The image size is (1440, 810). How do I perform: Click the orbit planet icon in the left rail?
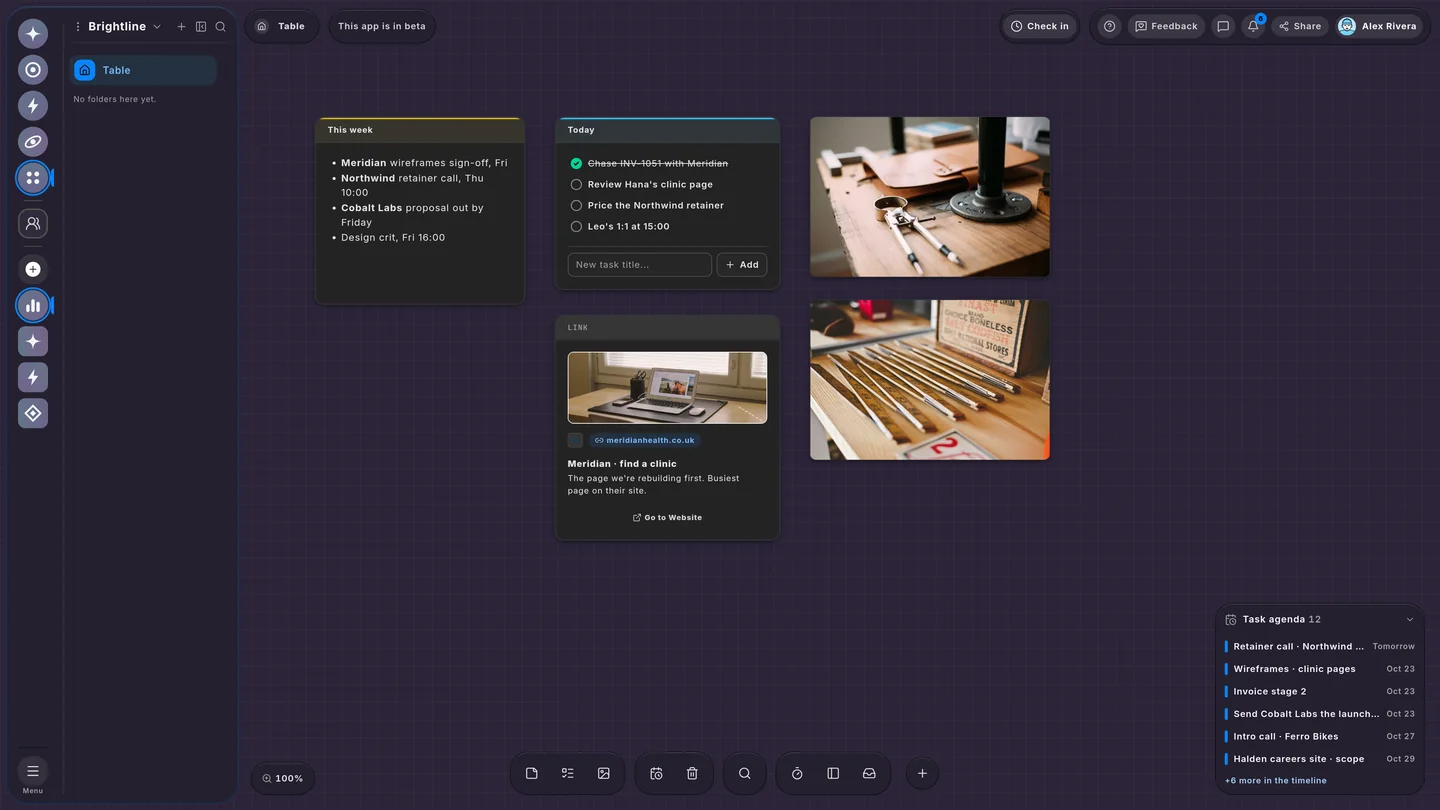tap(33, 141)
